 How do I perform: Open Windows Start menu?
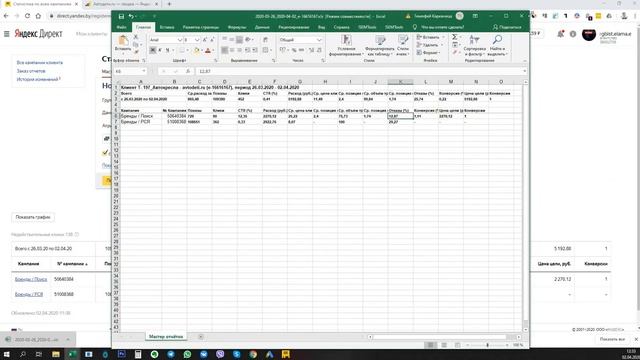(x=7, y=354)
